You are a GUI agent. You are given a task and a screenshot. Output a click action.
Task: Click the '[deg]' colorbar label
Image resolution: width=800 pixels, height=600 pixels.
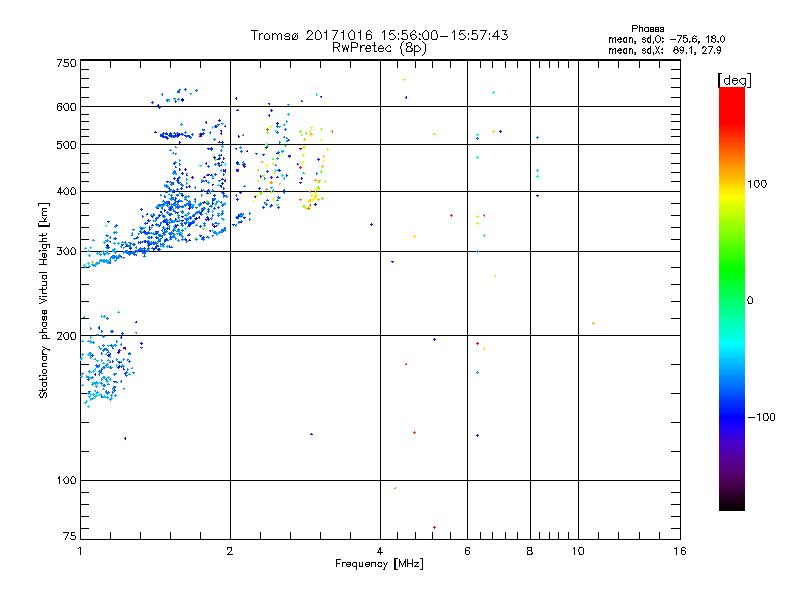[x=734, y=80]
